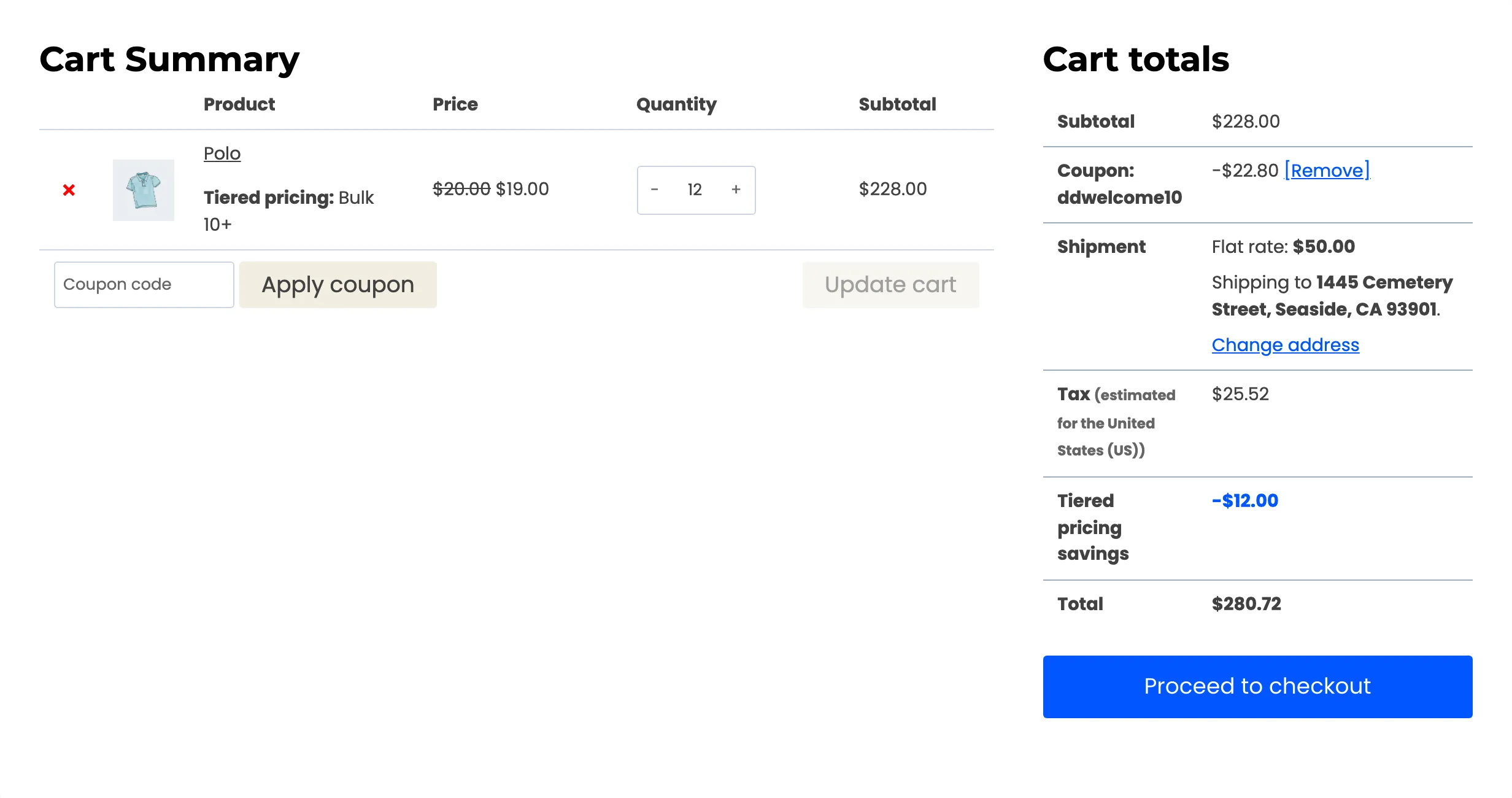Screen dimensions: 1512x798
Task: Click the Cart Summary heading
Action: 169,60
